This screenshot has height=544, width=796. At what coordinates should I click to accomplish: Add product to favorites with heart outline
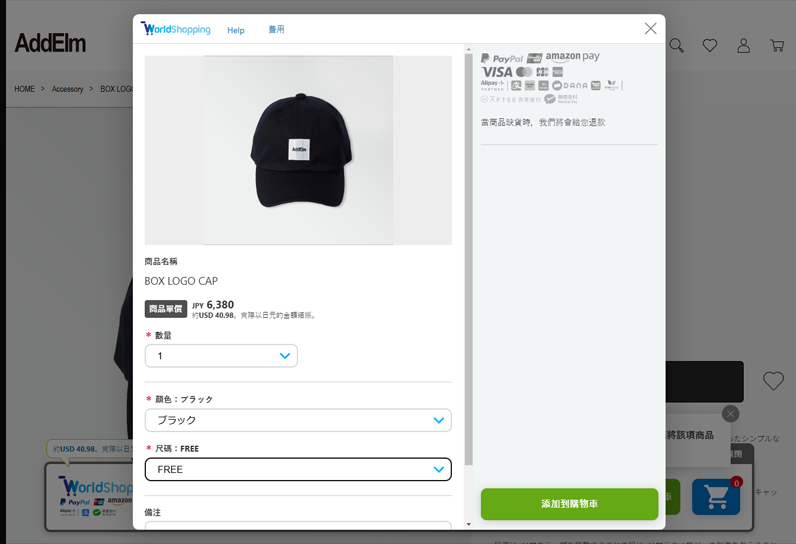click(773, 381)
